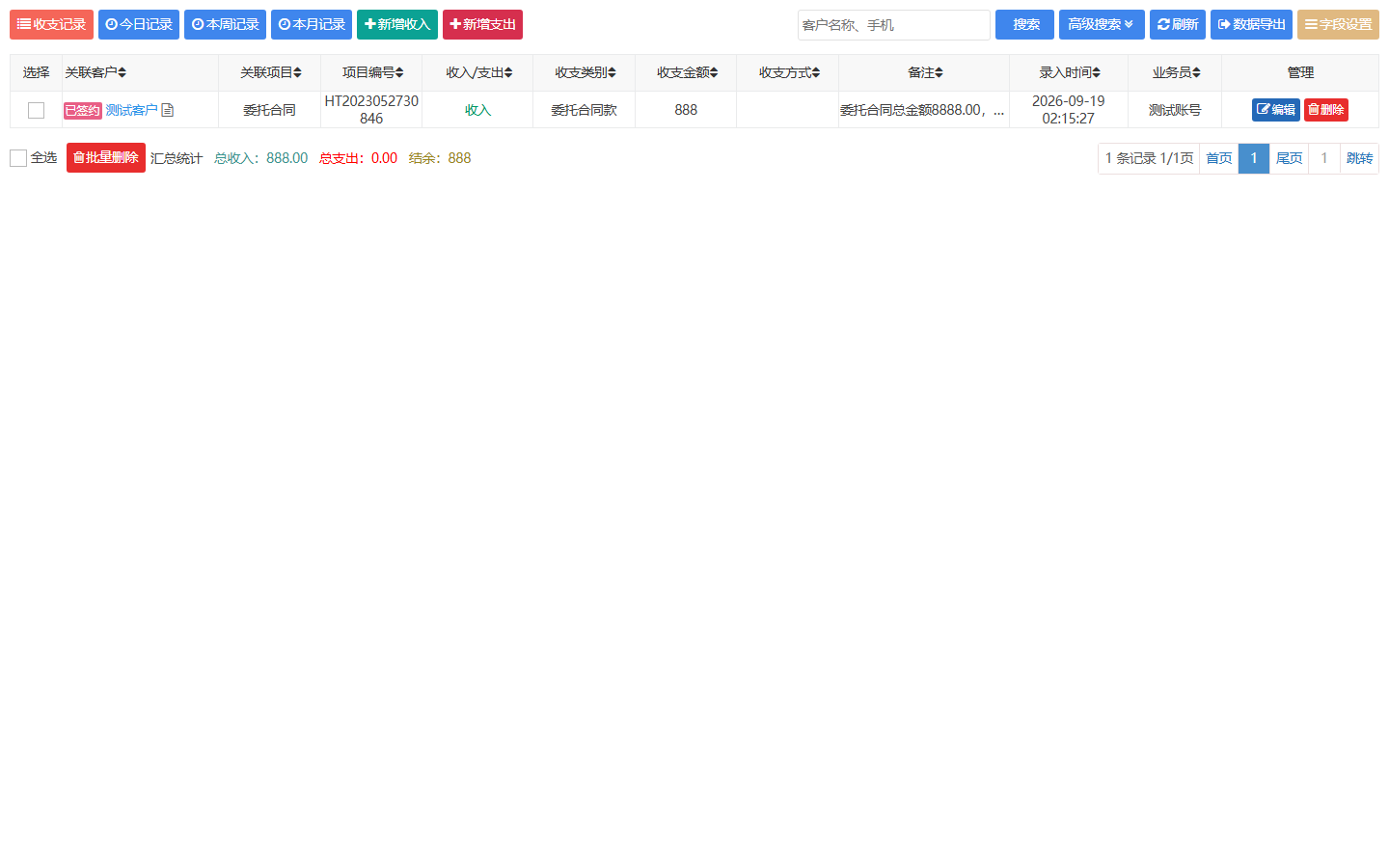Click the document icon beside 测试客户
Image resolution: width=1389 pixels, height=868 pixels.
[x=168, y=110]
